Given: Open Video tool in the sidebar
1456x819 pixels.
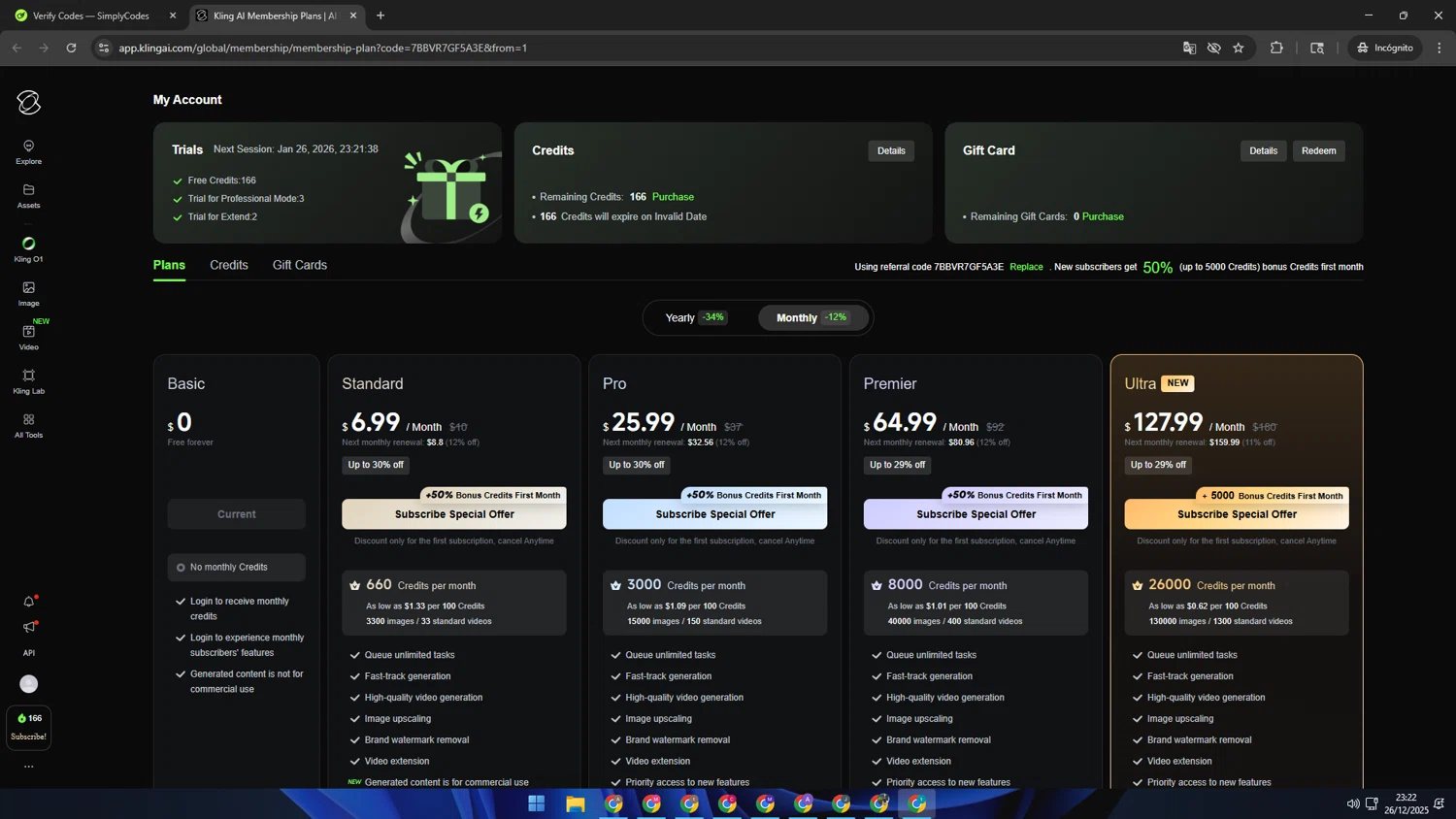Looking at the screenshot, I should 28,338.
